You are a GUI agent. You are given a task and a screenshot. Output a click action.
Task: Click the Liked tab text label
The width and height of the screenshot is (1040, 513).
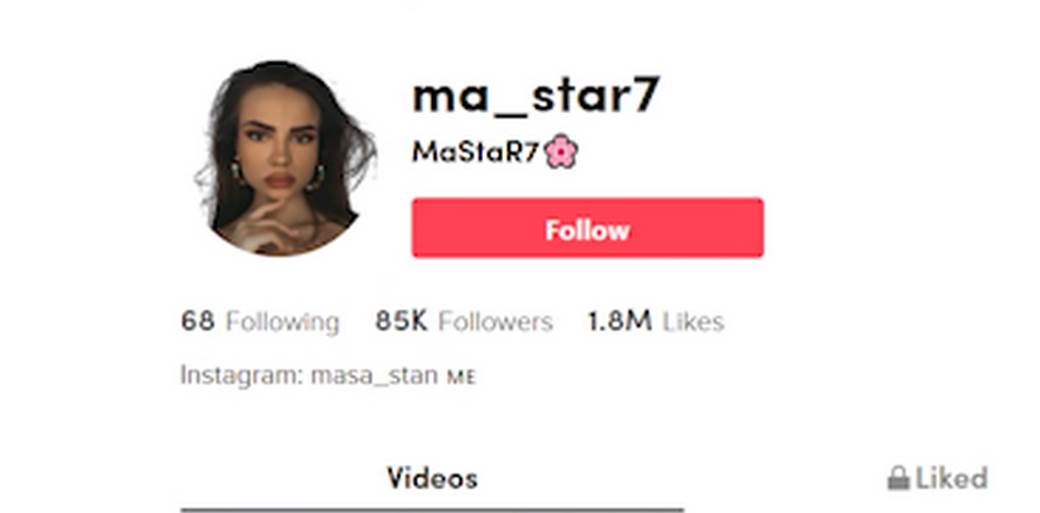point(951,478)
